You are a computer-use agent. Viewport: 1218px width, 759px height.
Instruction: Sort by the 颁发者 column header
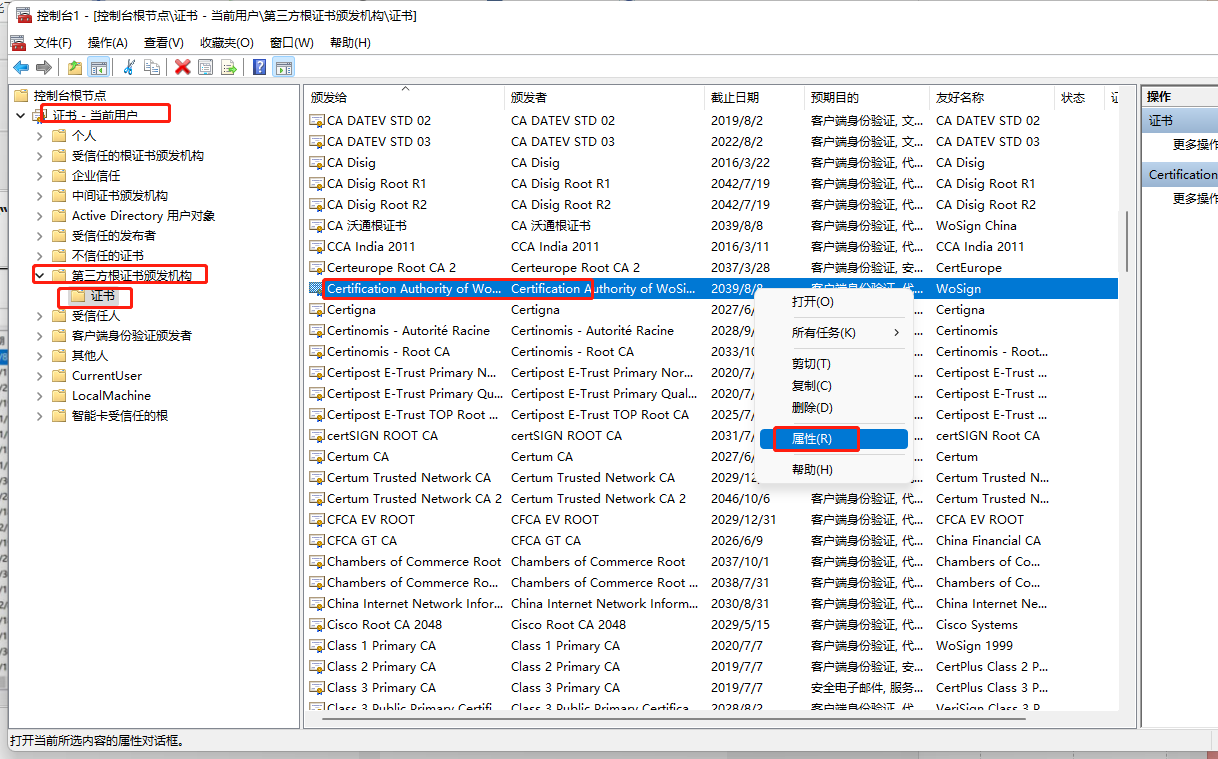(x=605, y=97)
